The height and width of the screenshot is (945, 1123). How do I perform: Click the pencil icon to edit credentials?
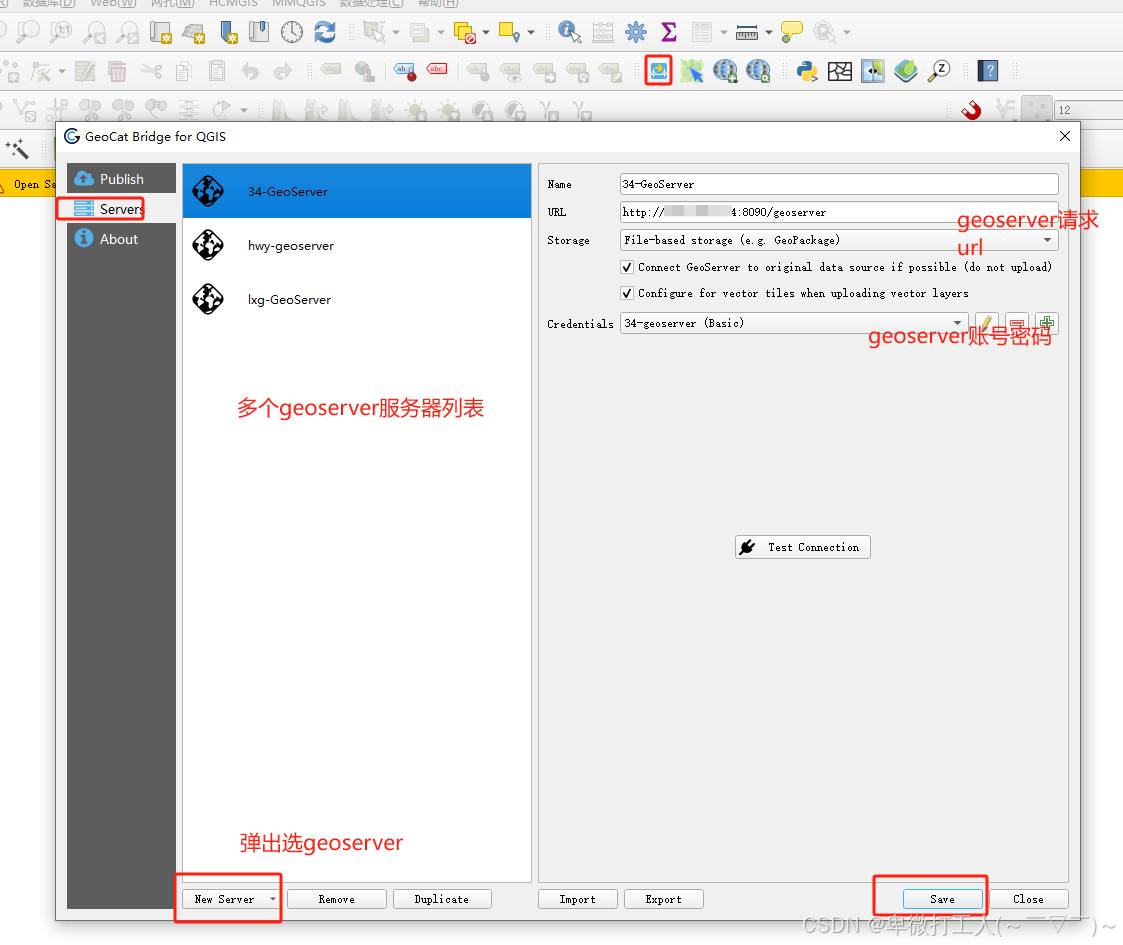tap(985, 322)
